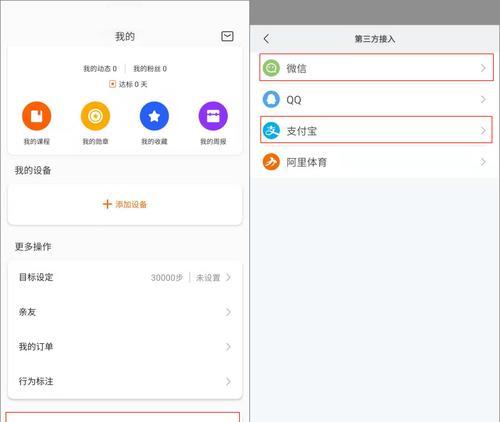This screenshot has width=500, height=422.
Task: Tap the 我的收藏 caption
Action: [154, 142]
